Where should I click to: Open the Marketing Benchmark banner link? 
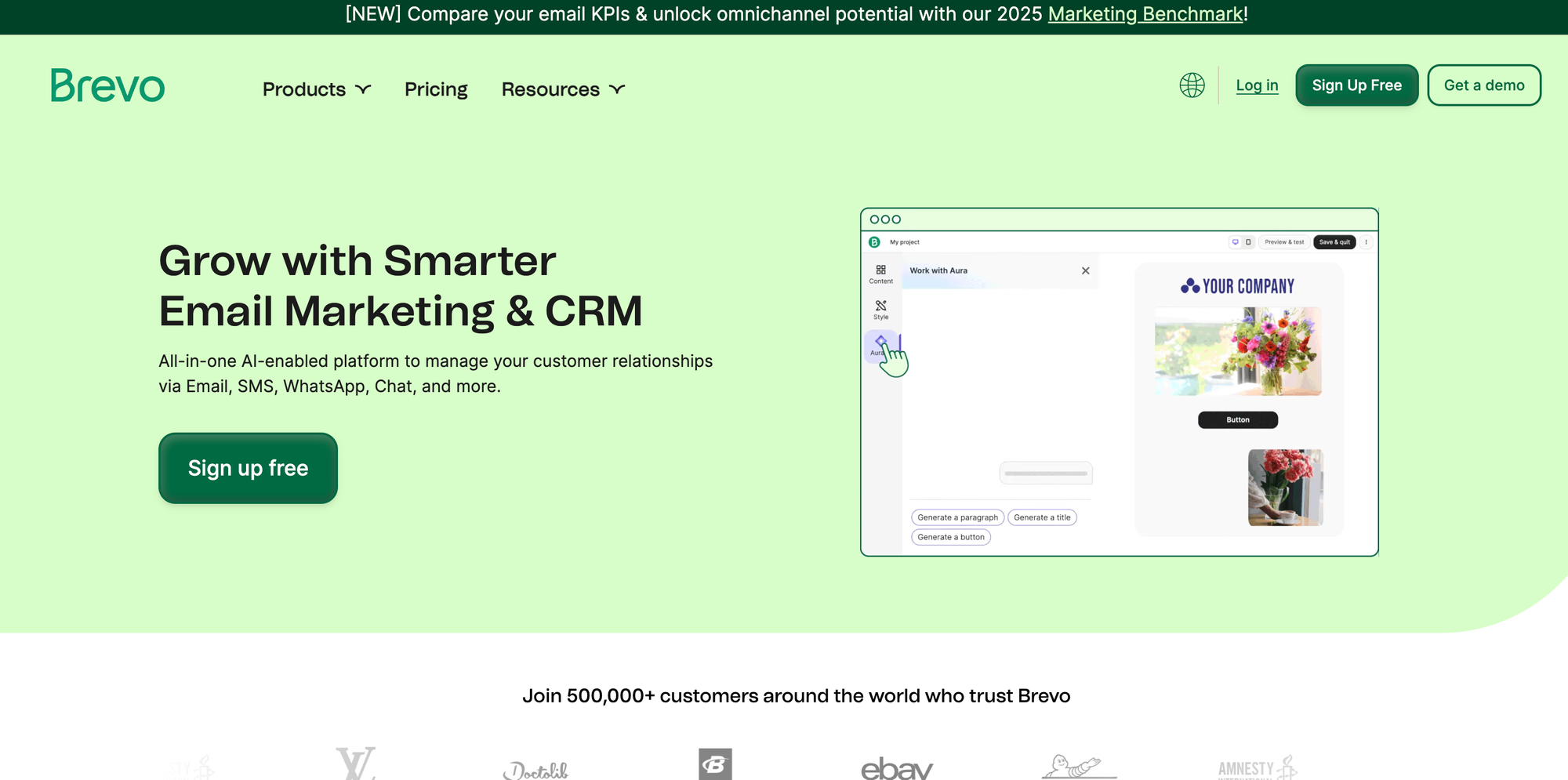click(1145, 14)
